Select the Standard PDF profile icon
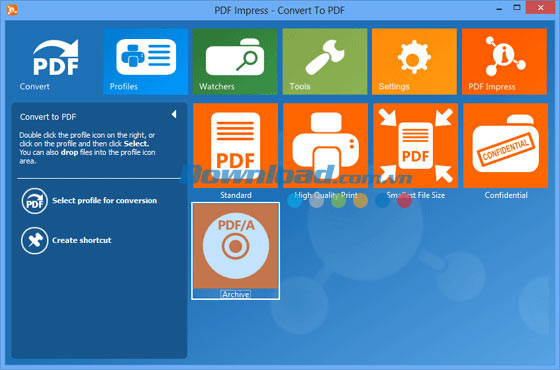 pyautogui.click(x=235, y=146)
